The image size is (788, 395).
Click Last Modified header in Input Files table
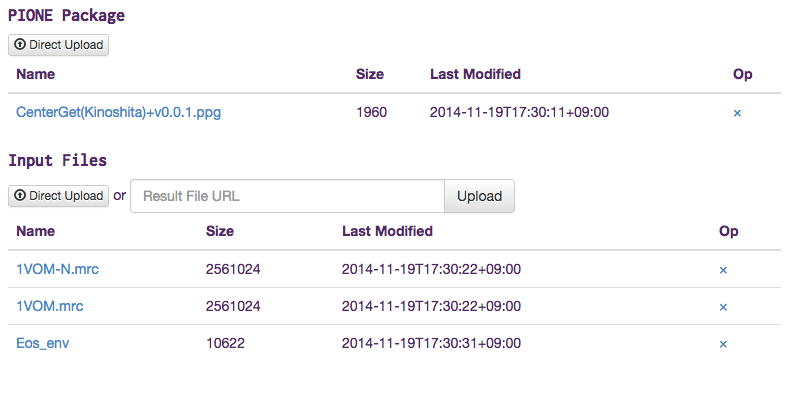pyautogui.click(x=387, y=231)
